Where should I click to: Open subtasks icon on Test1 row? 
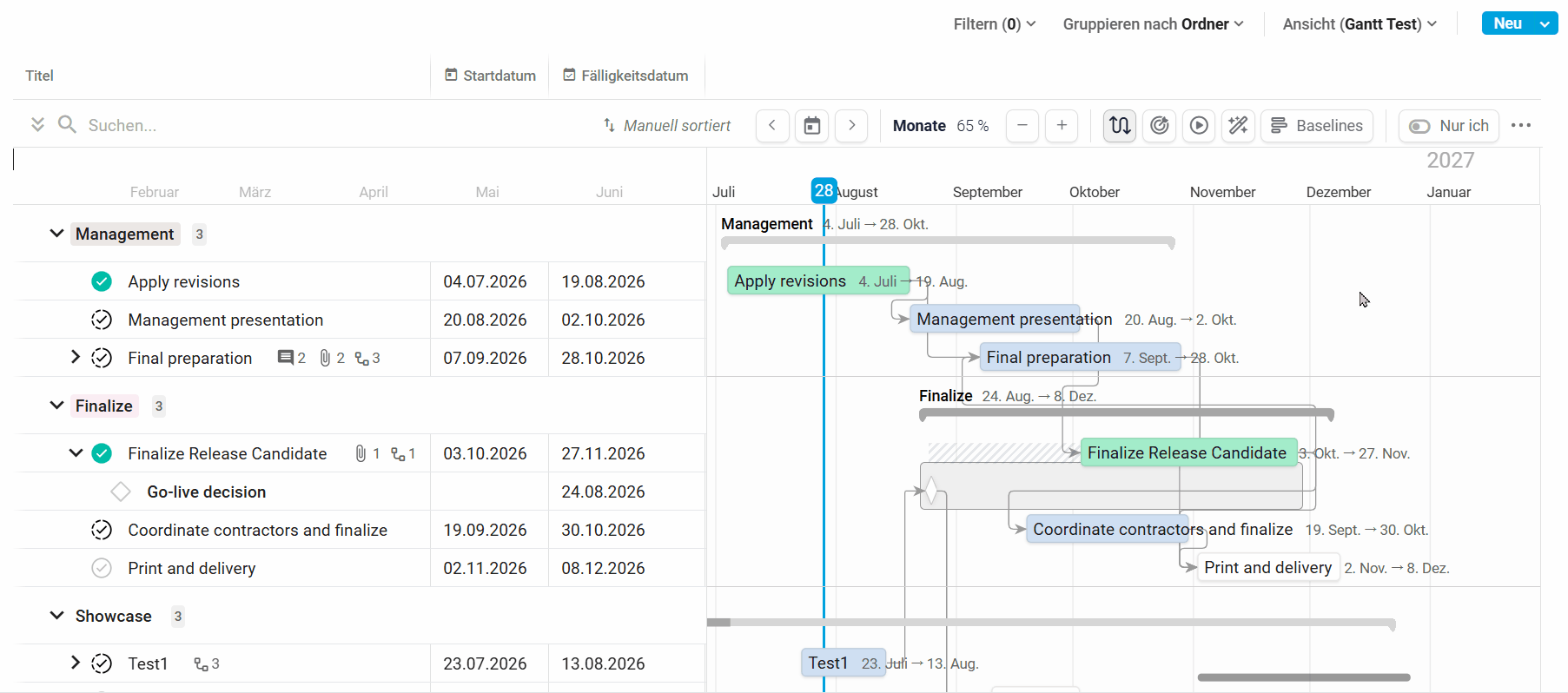click(201, 663)
